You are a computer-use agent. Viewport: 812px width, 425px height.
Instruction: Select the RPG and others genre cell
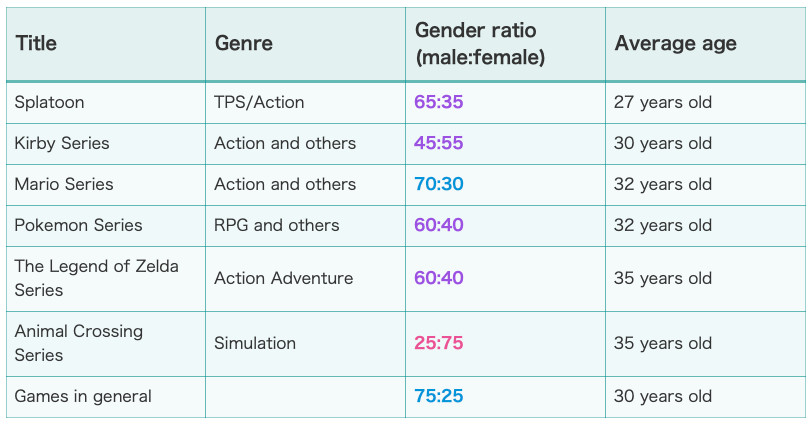click(277, 225)
